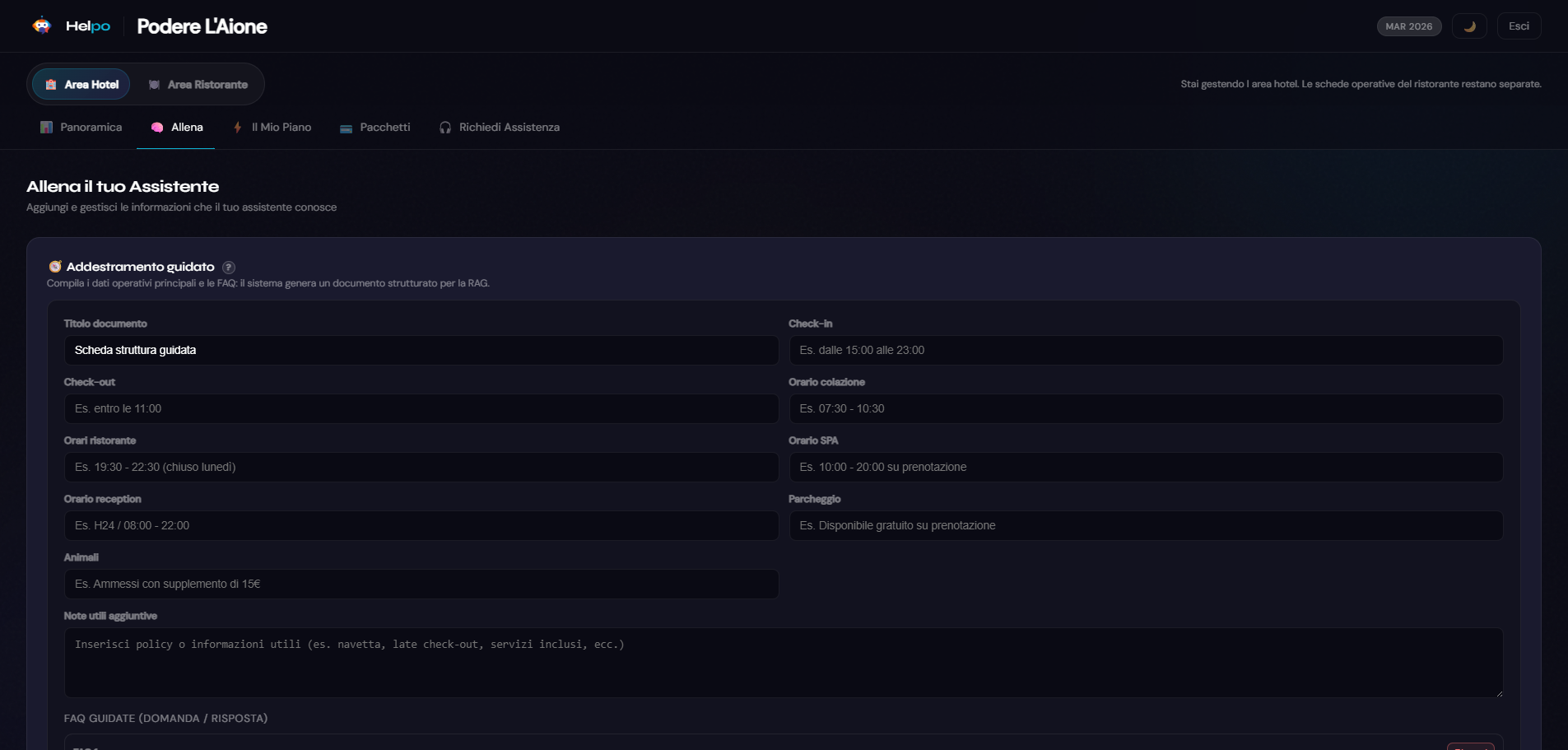Click the Check-out input field
Image resolution: width=1568 pixels, height=750 pixels.
[x=421, y=409]
